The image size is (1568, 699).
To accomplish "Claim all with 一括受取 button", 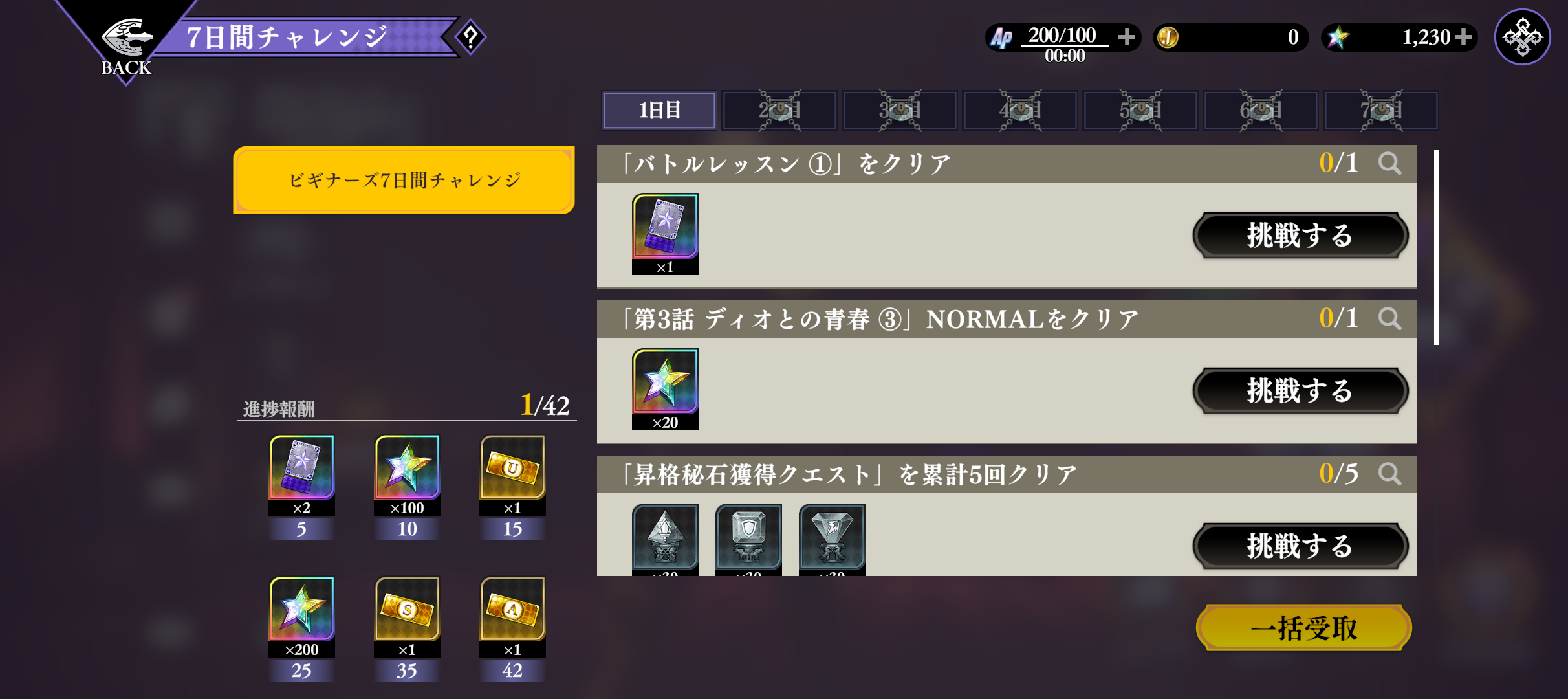I will (x=1304, y=628).
